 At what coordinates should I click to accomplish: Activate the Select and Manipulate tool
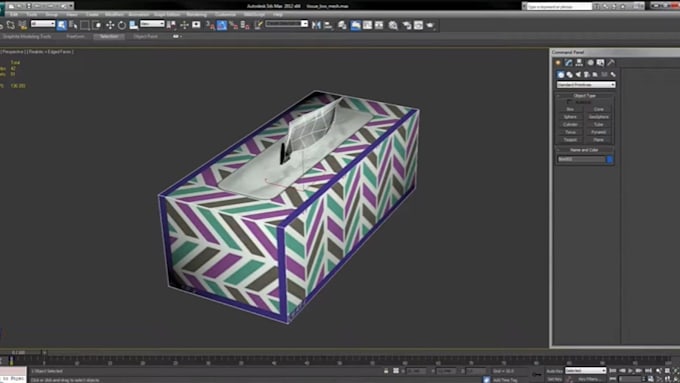(x=184, y=25)
